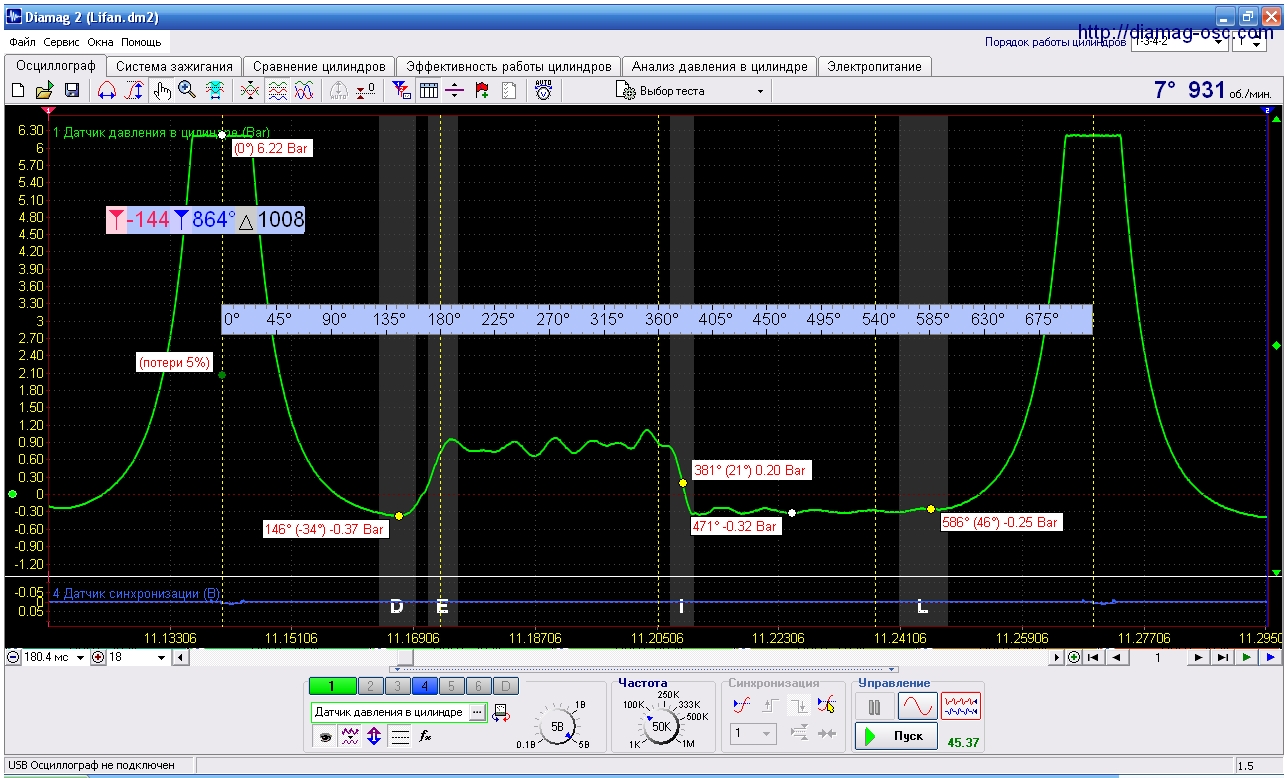
Task: Jump to the first frame button
Action: tap(1094, 657)
